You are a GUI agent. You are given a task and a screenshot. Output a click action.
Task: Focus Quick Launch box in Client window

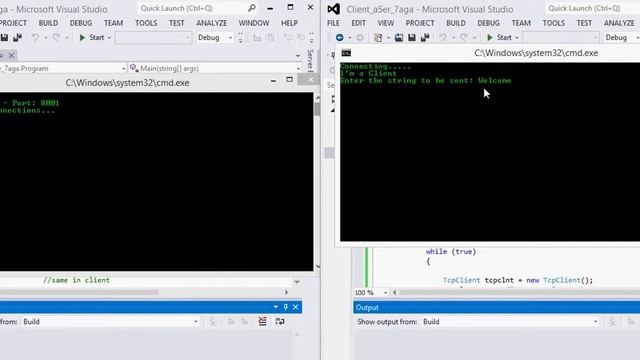click(x=592, y=8)
